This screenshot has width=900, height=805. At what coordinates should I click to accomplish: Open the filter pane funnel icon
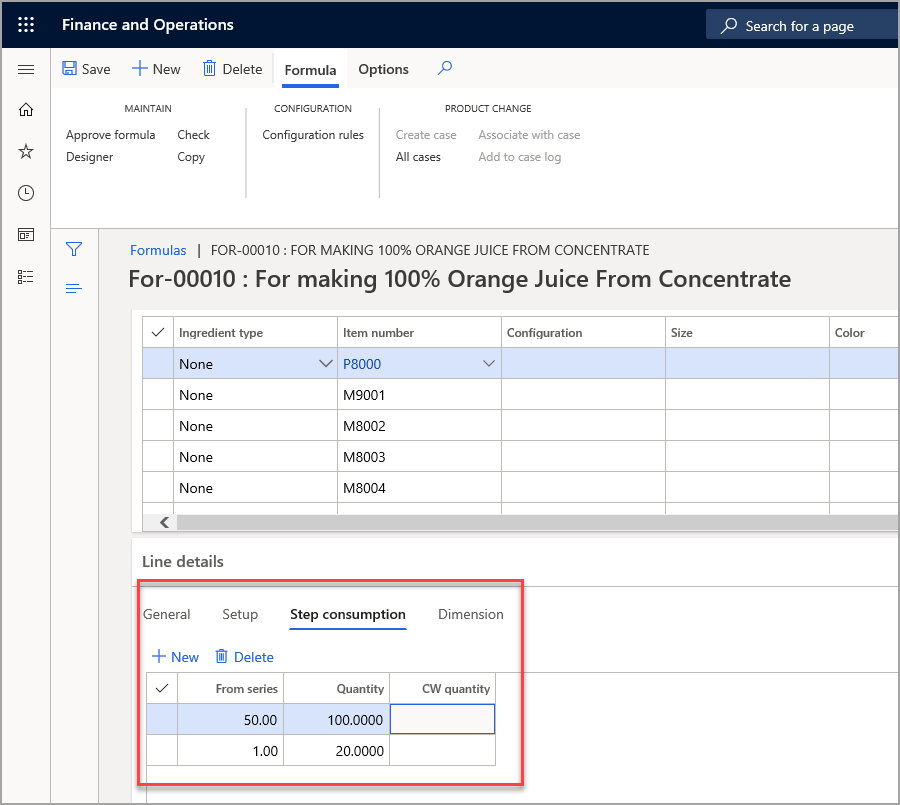click(x=74, y=249)
